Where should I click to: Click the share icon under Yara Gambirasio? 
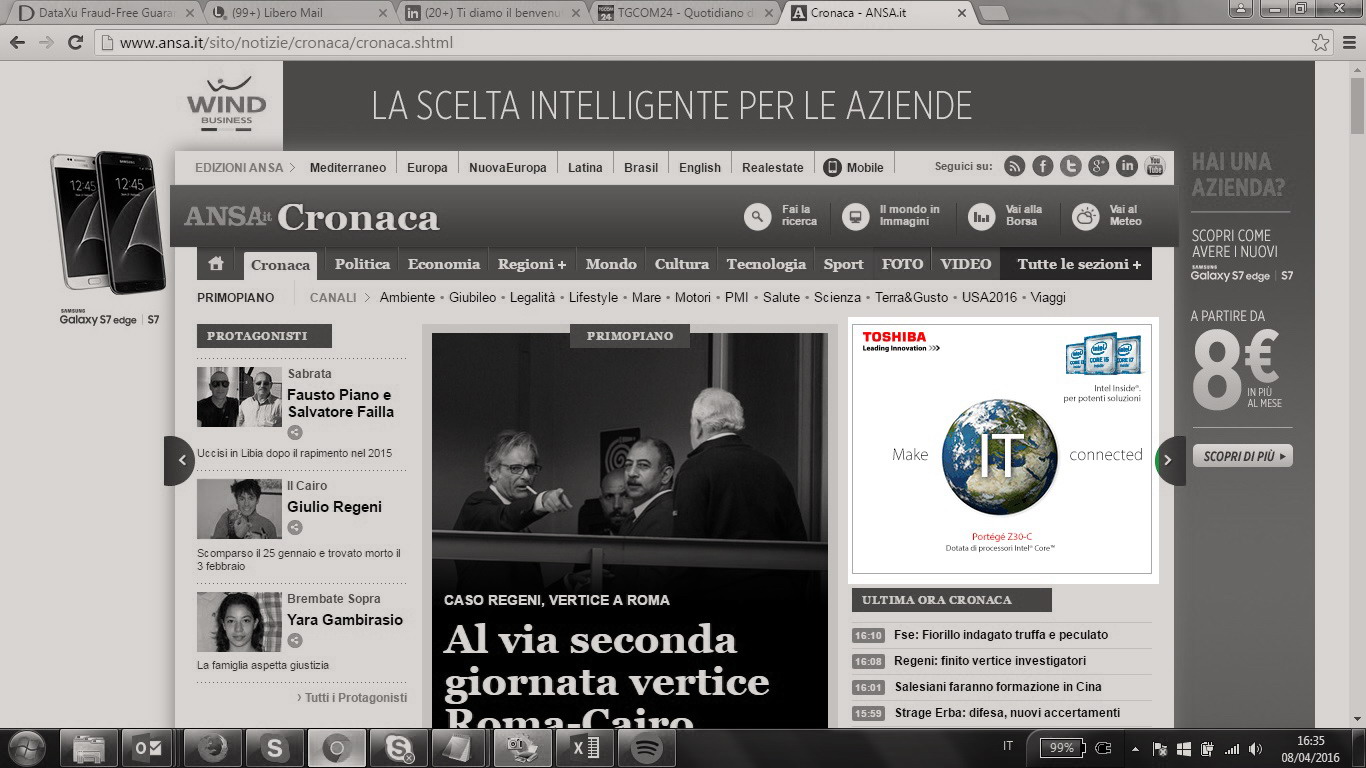coord(295,641)
